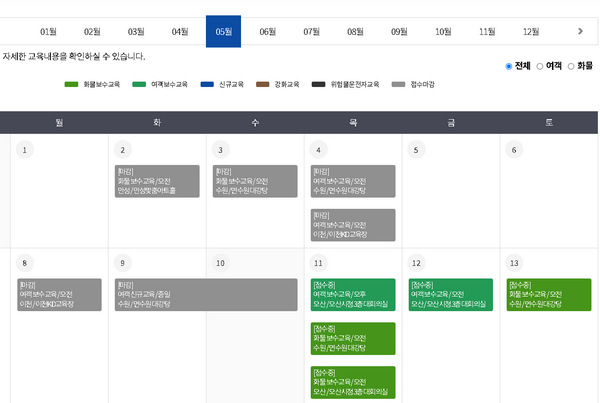Open day 8 여객보수교육 at 이천KD교육장
This screenshot has width=600, height=403.
point(59,295)
